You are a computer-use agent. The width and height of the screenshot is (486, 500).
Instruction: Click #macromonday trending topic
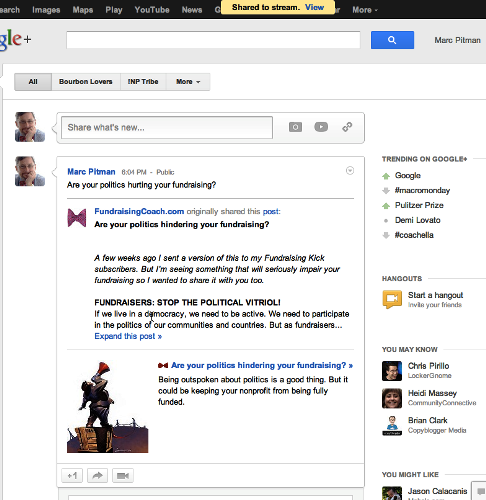(x=422, y=191)
